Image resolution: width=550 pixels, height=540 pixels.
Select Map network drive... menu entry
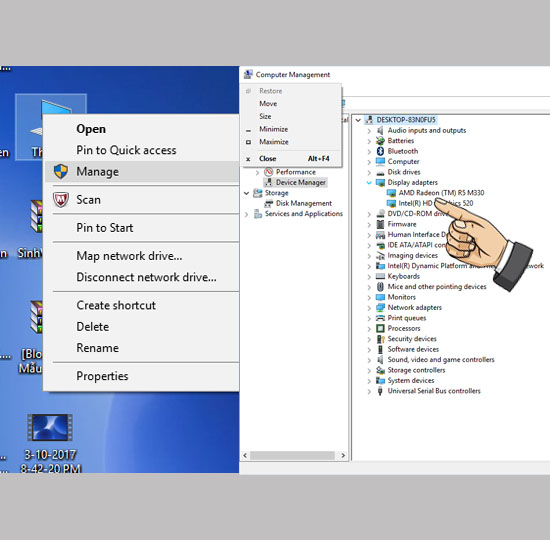(129, 256)
